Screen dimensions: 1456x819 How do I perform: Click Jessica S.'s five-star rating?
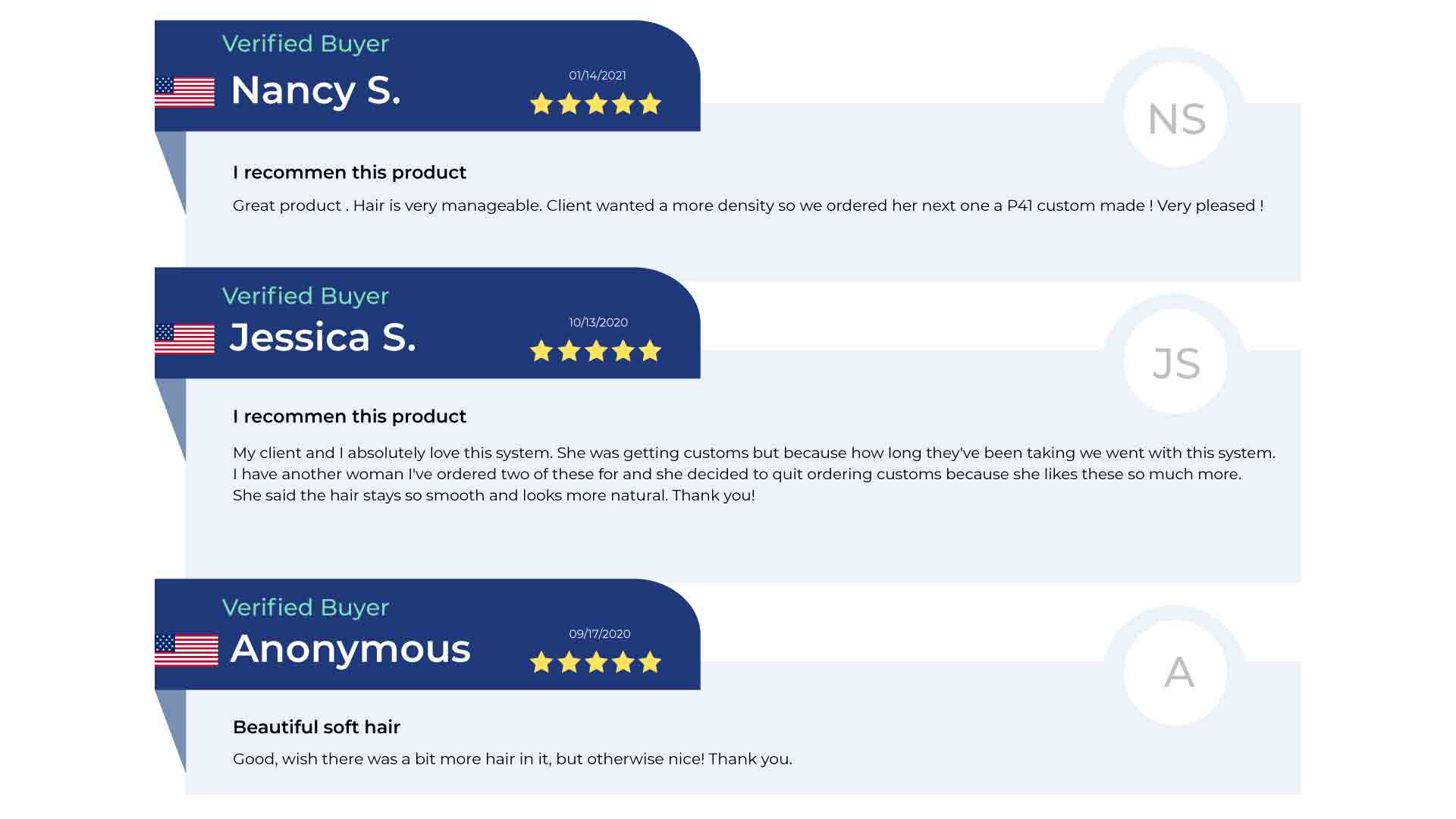coord(595,350)
